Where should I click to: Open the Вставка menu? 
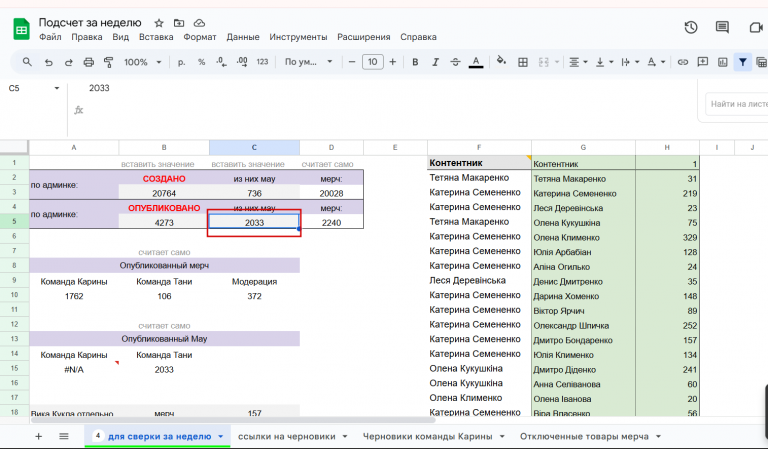(156, 37)
